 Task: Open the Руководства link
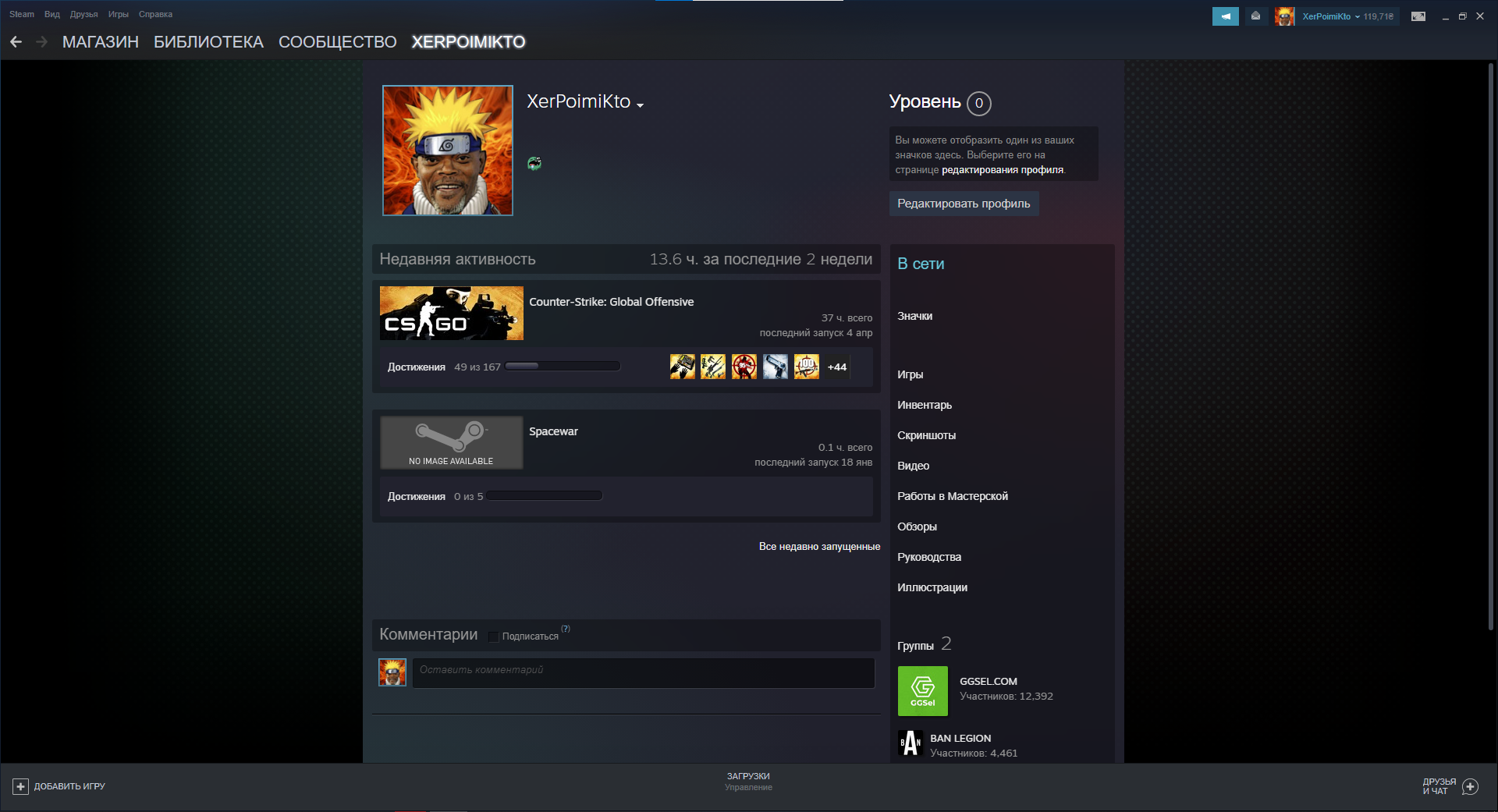tap(929, 557)
